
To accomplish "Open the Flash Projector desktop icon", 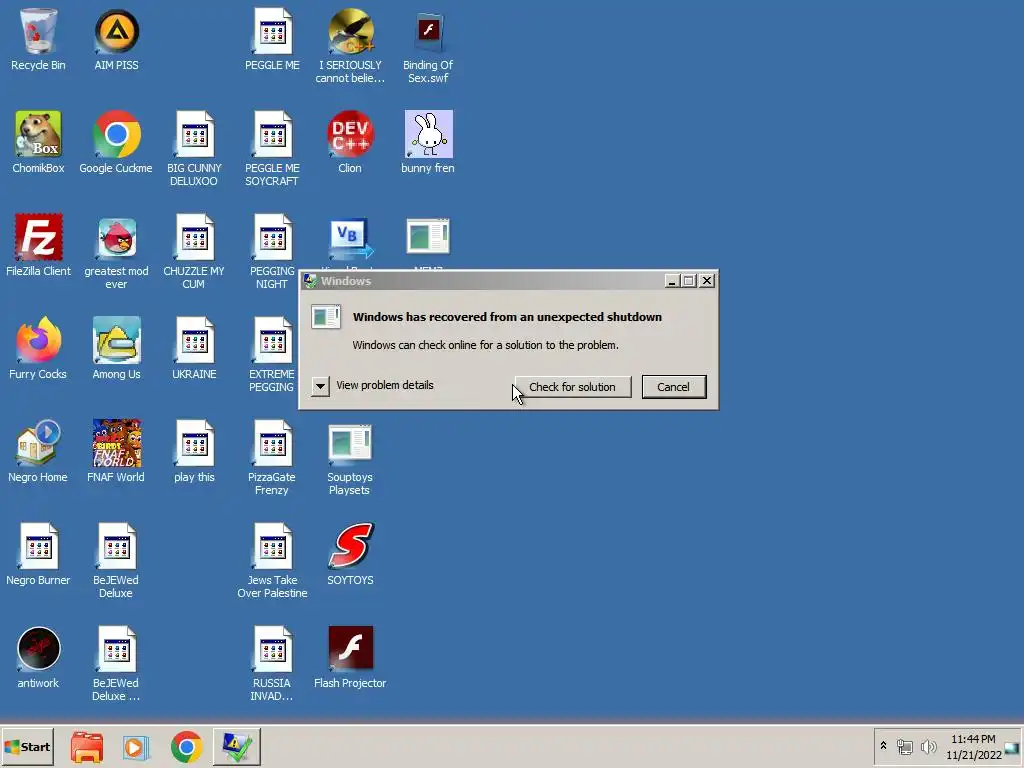I will pyautogui.click(x=350, y=658).
